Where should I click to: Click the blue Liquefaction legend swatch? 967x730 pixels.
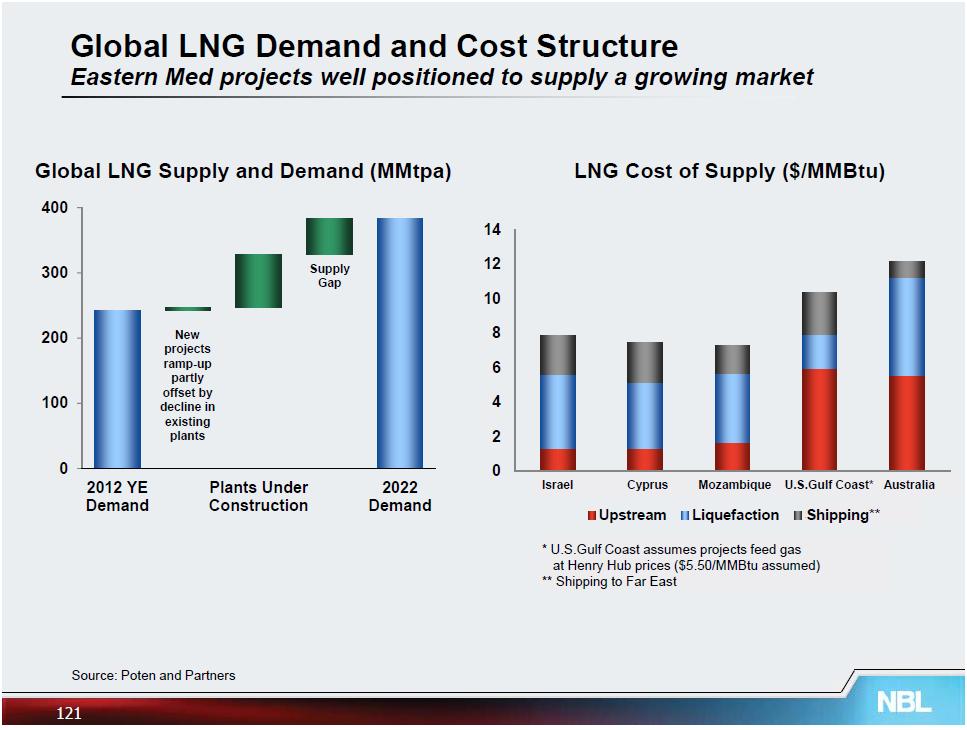(685, 516)
